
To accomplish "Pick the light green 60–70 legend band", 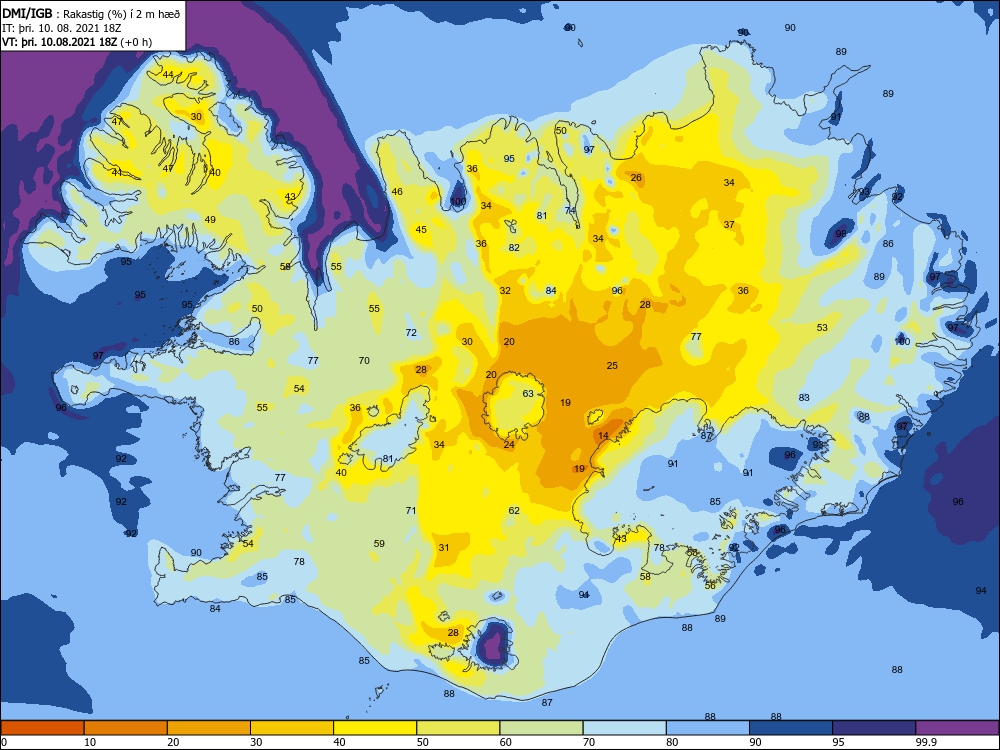I will [x=541, y=728].
